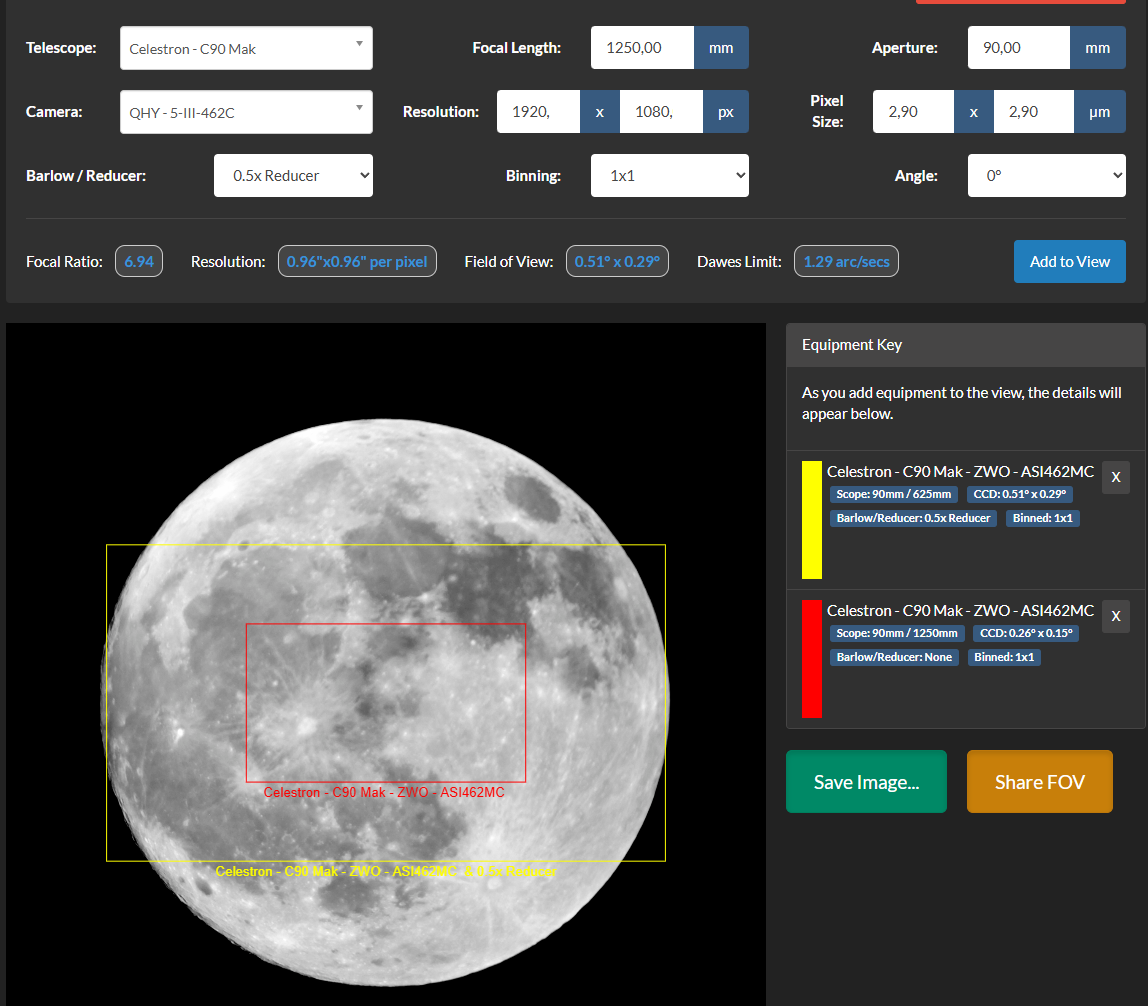Open the Binning 1x1 dropdown
Screen dimensions: 1148x1006
(669, 176)
